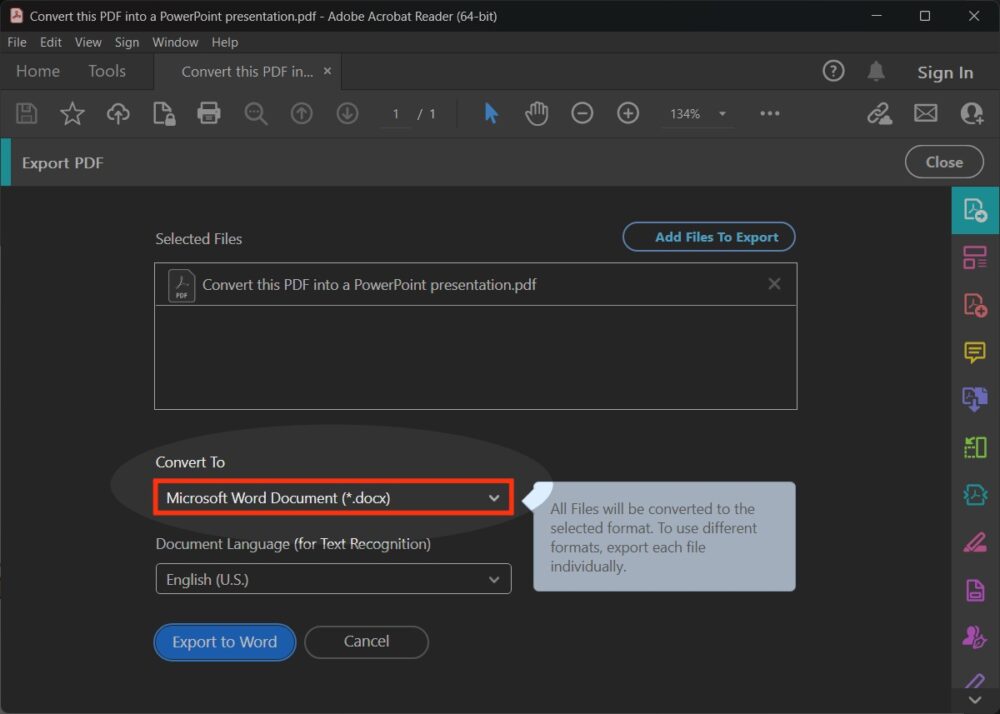Star this file as favorite
1000x714 pixels.
(x=72, y=114)
